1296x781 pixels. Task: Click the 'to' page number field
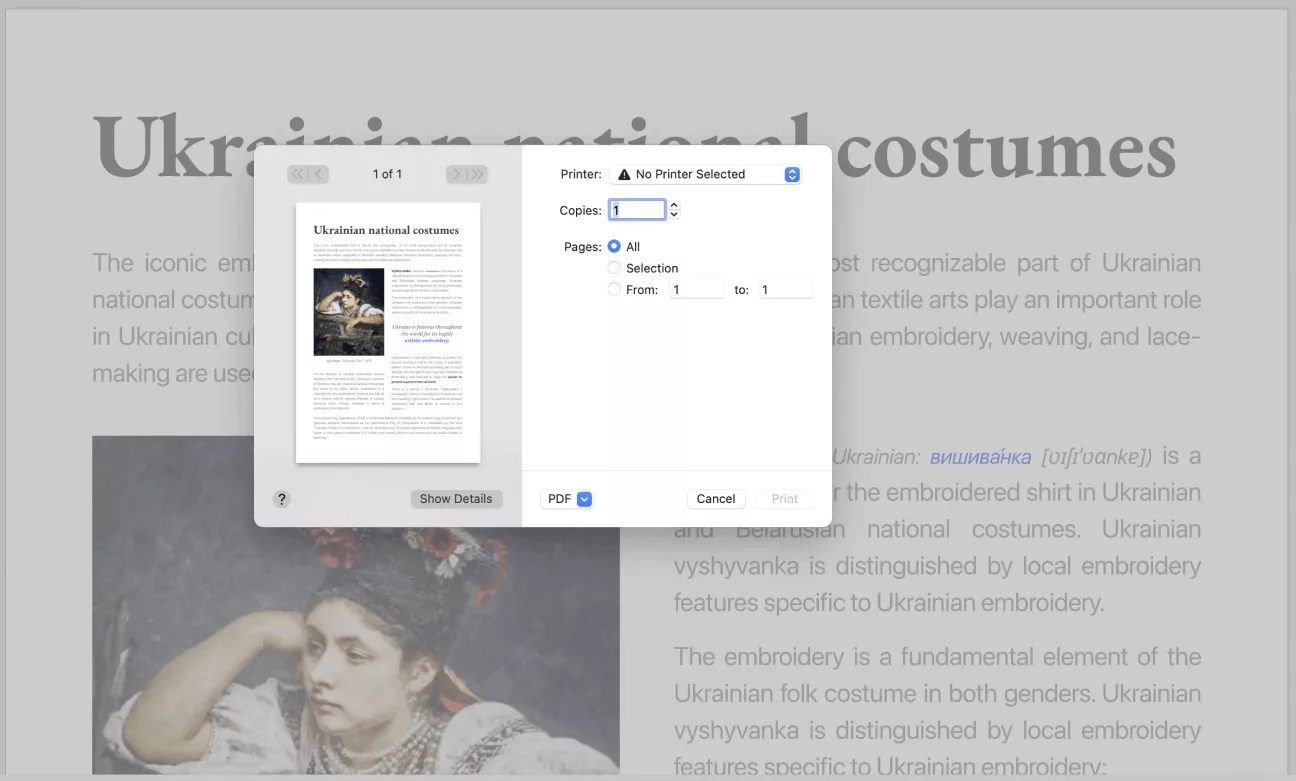pyautogui.click(x=784, y=290)
